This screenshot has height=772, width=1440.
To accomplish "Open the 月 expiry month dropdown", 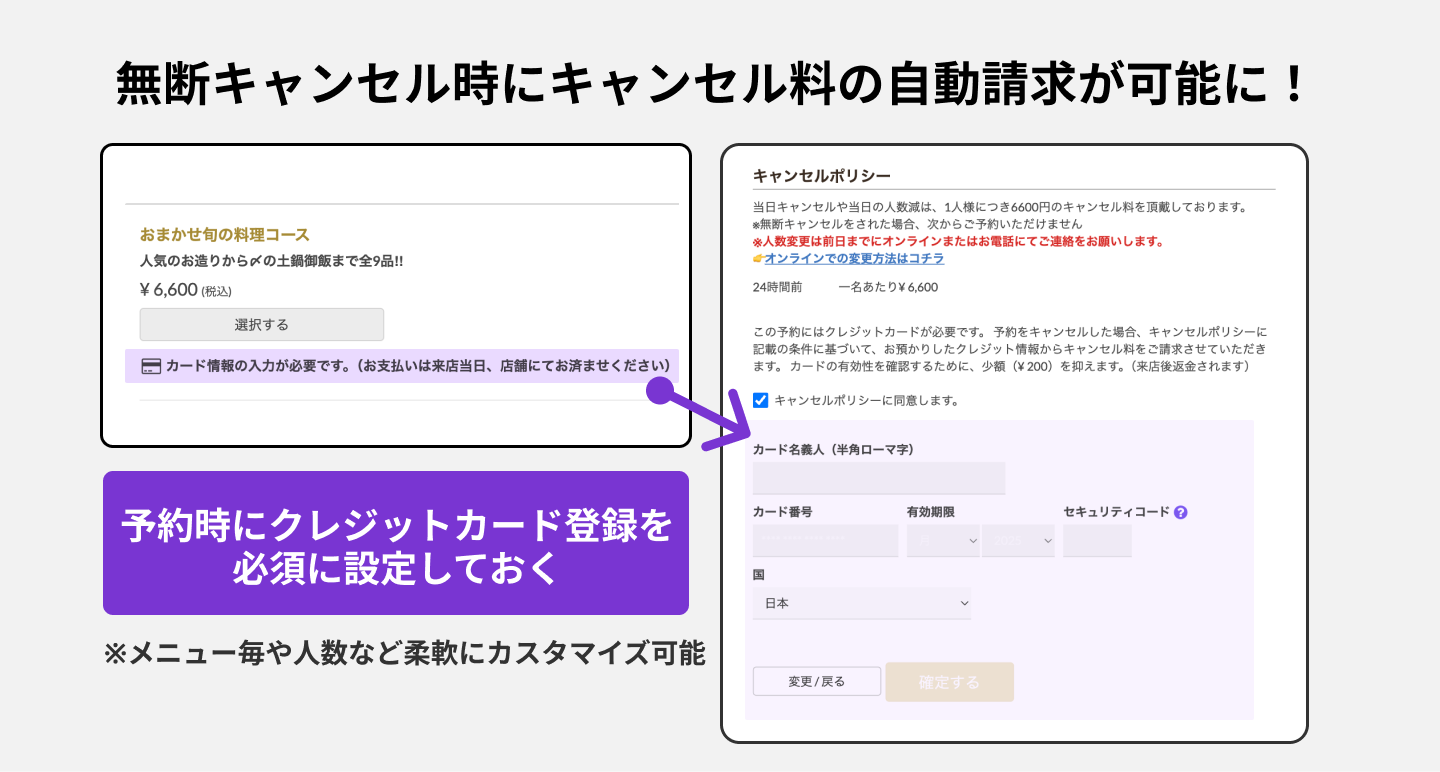I will [x=943, y=540].
